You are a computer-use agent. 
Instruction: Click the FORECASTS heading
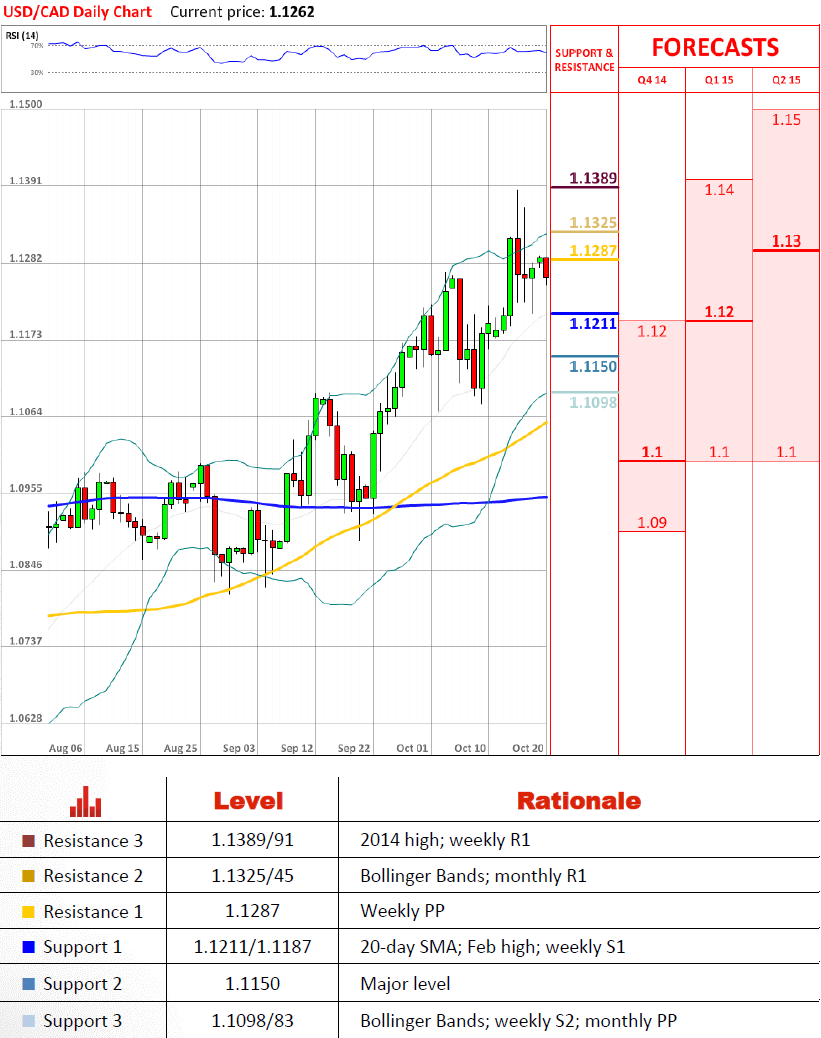(x=715, y=48)
